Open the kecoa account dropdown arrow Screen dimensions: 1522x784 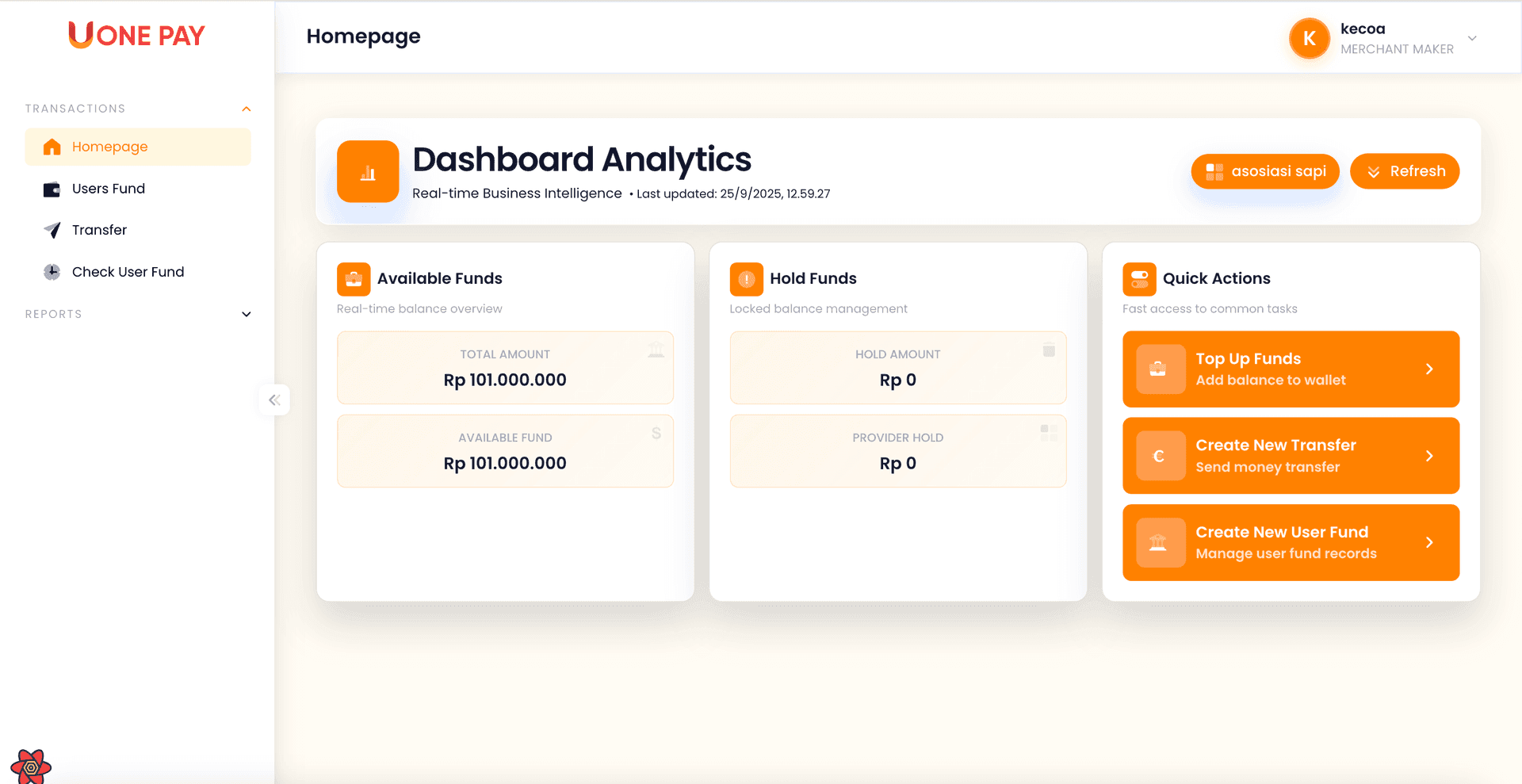coord(1472,38)
